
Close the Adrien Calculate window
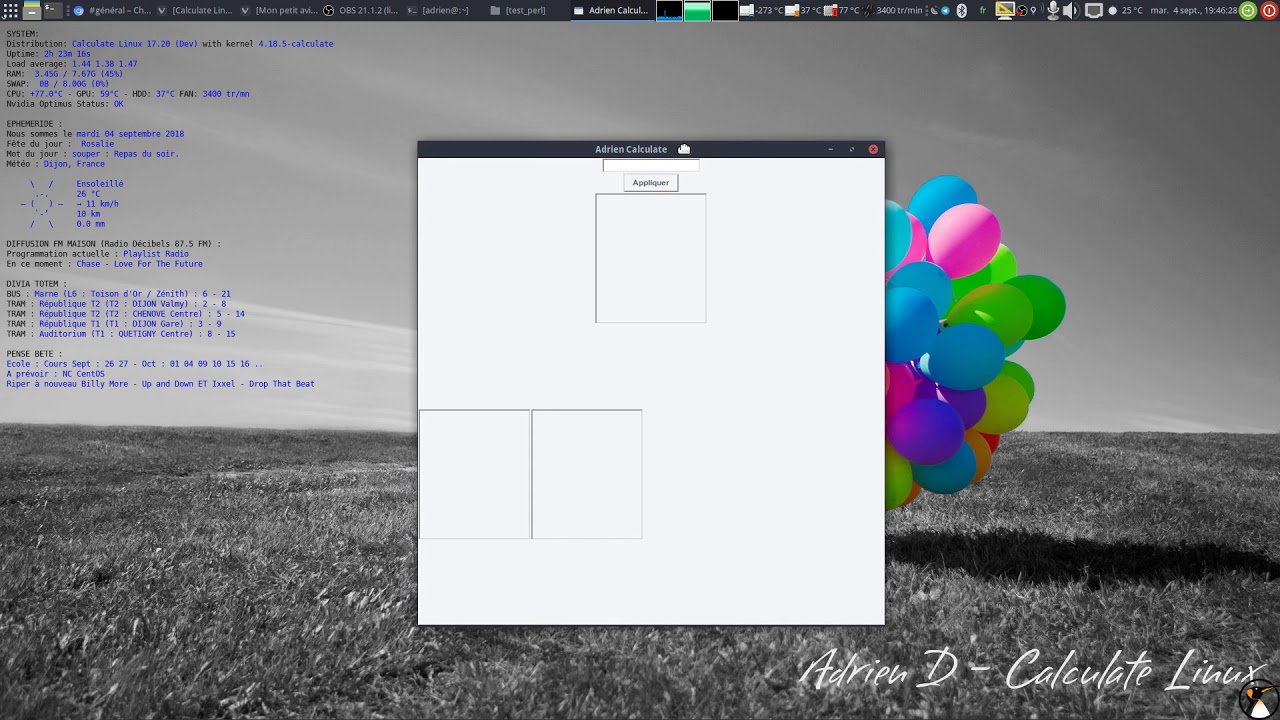(x=873, y=149)
